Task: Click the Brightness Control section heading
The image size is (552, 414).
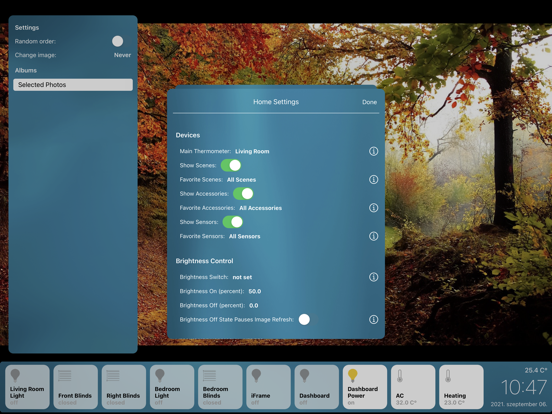Action: (x=204, y=261)
